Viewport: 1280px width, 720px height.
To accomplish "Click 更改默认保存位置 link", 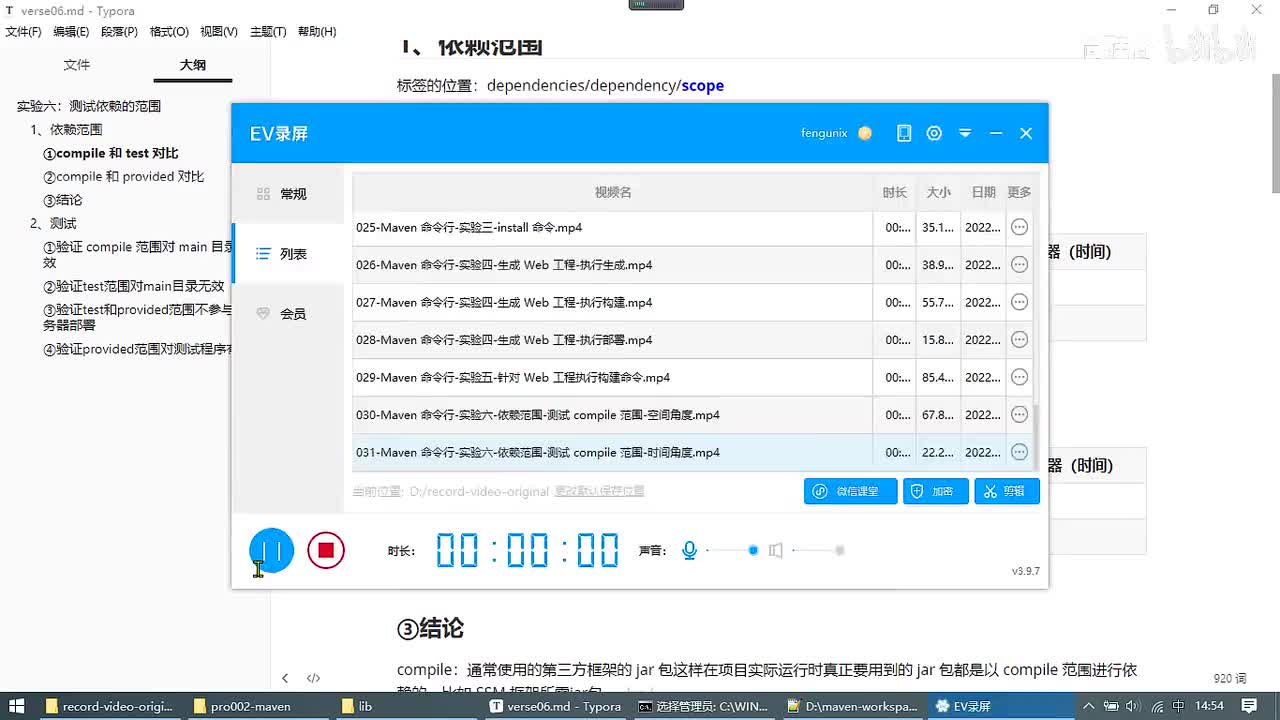I will [600, 491].
